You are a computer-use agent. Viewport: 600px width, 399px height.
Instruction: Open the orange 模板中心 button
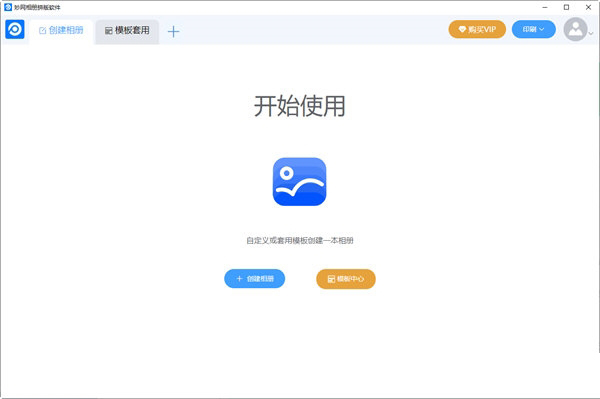click(346, 279)
